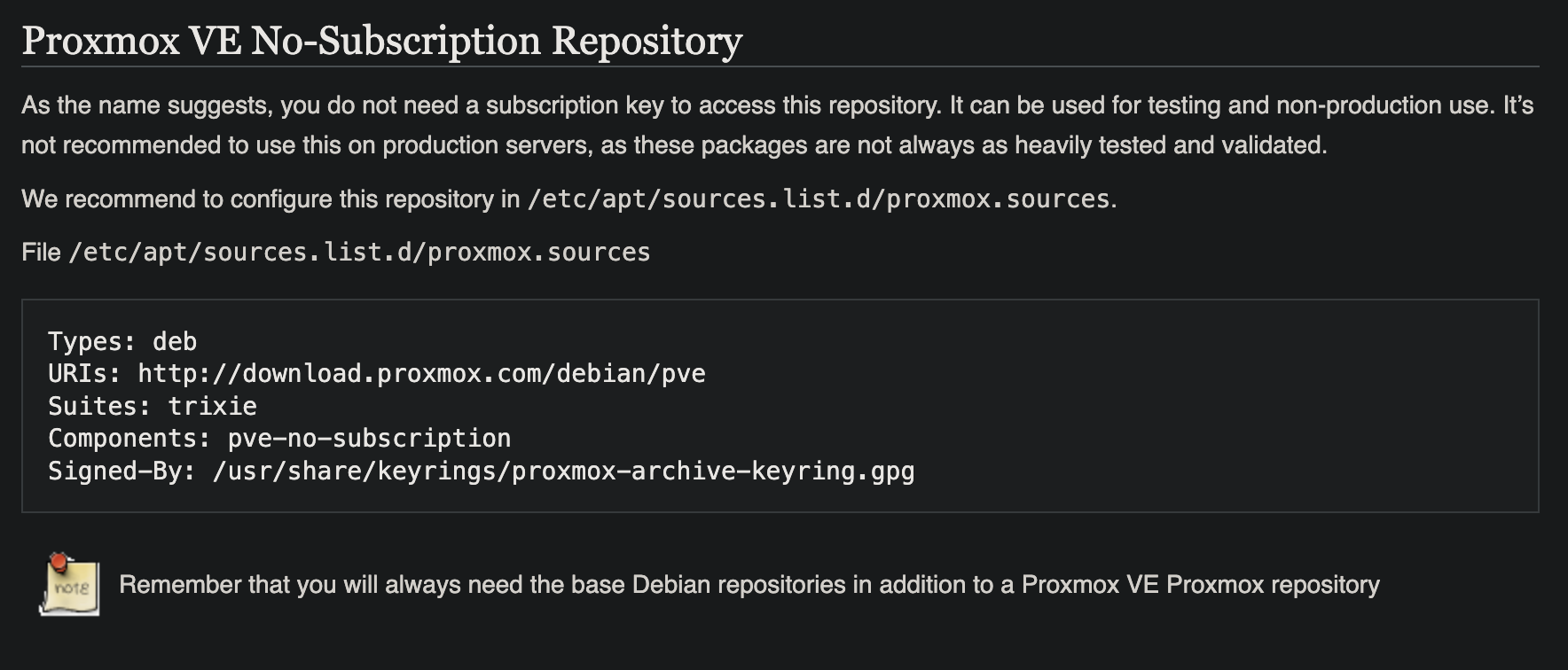
Task: Click the Proxmox VE No-Subscription Repository heading
Action: (x=381, y=41)
